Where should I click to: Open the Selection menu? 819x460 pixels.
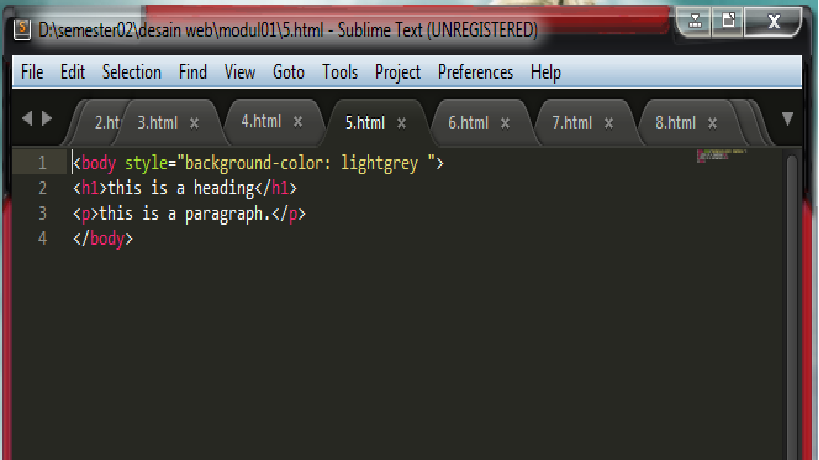[x=132, y=72]
